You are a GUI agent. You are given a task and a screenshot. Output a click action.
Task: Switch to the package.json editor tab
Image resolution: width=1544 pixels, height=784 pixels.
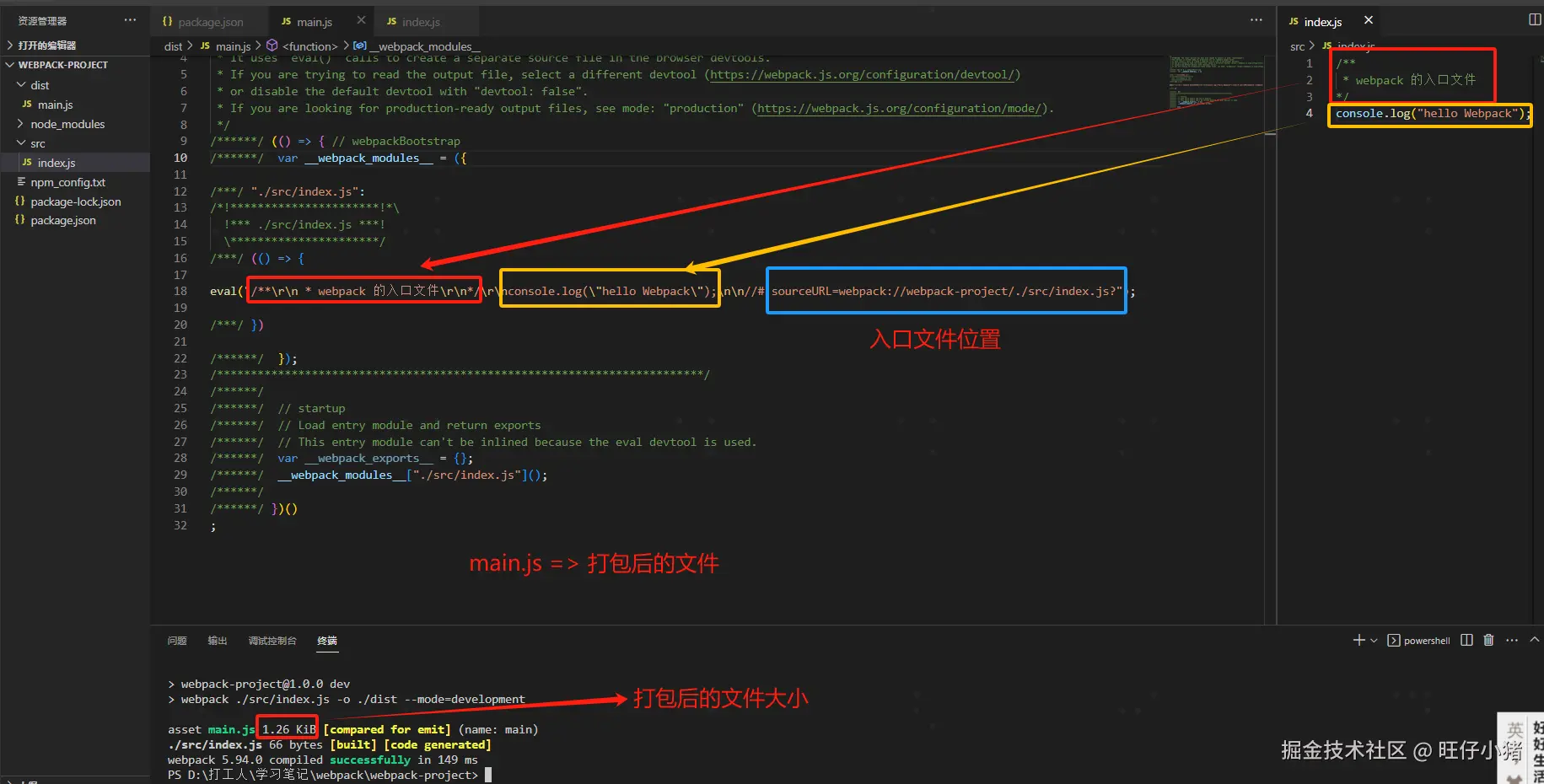click(210, 22)
